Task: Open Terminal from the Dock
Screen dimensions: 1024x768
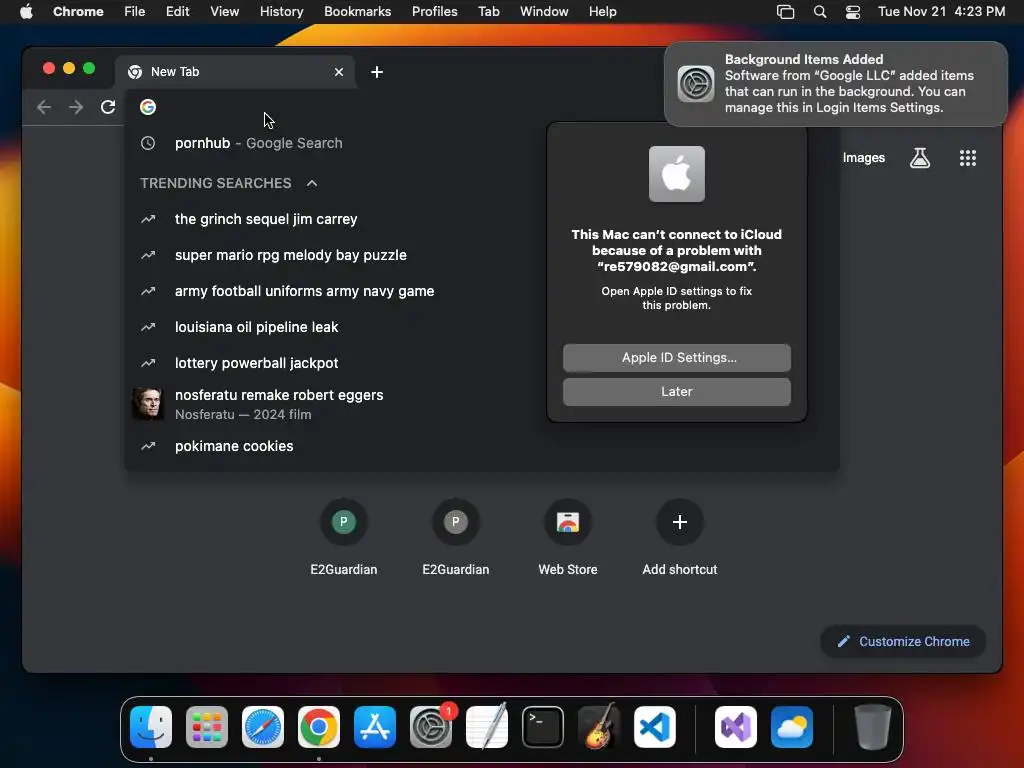Action: [x=543, y=727]
